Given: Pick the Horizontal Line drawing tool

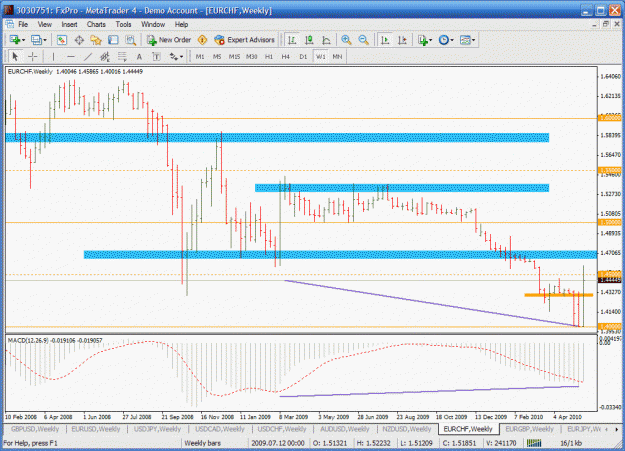Looking at the screenshot, I should click(71, 57).
